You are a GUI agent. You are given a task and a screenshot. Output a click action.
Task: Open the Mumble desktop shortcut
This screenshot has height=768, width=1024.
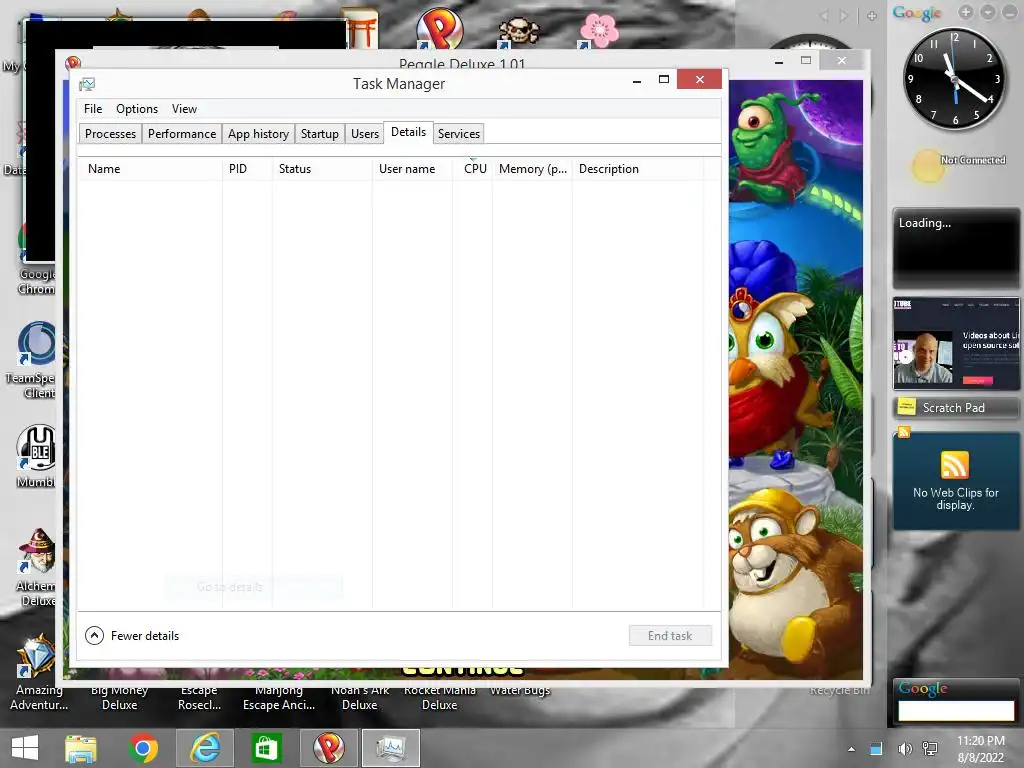(x=36, y=456)
